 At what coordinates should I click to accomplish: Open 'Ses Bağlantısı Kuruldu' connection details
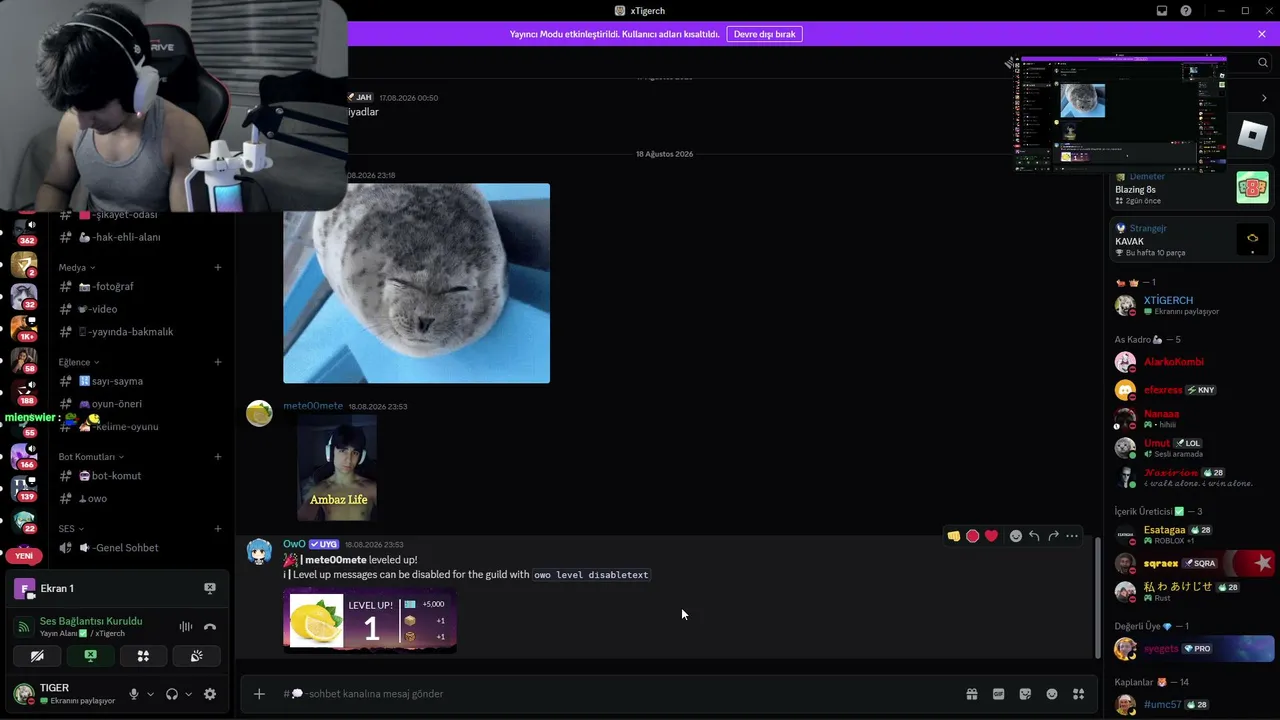(x=91, y=621)
